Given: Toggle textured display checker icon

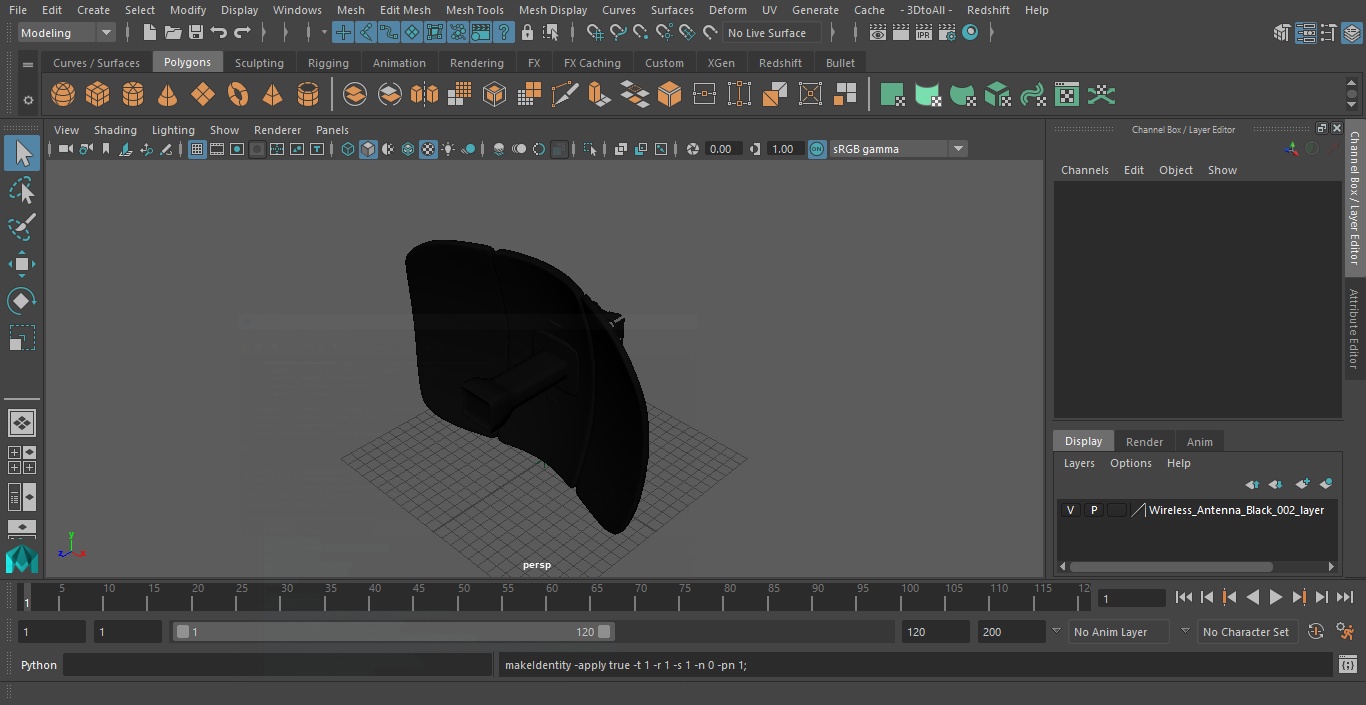Looking at the screenshot, I should pyautogui.click(x=428, y=149).
